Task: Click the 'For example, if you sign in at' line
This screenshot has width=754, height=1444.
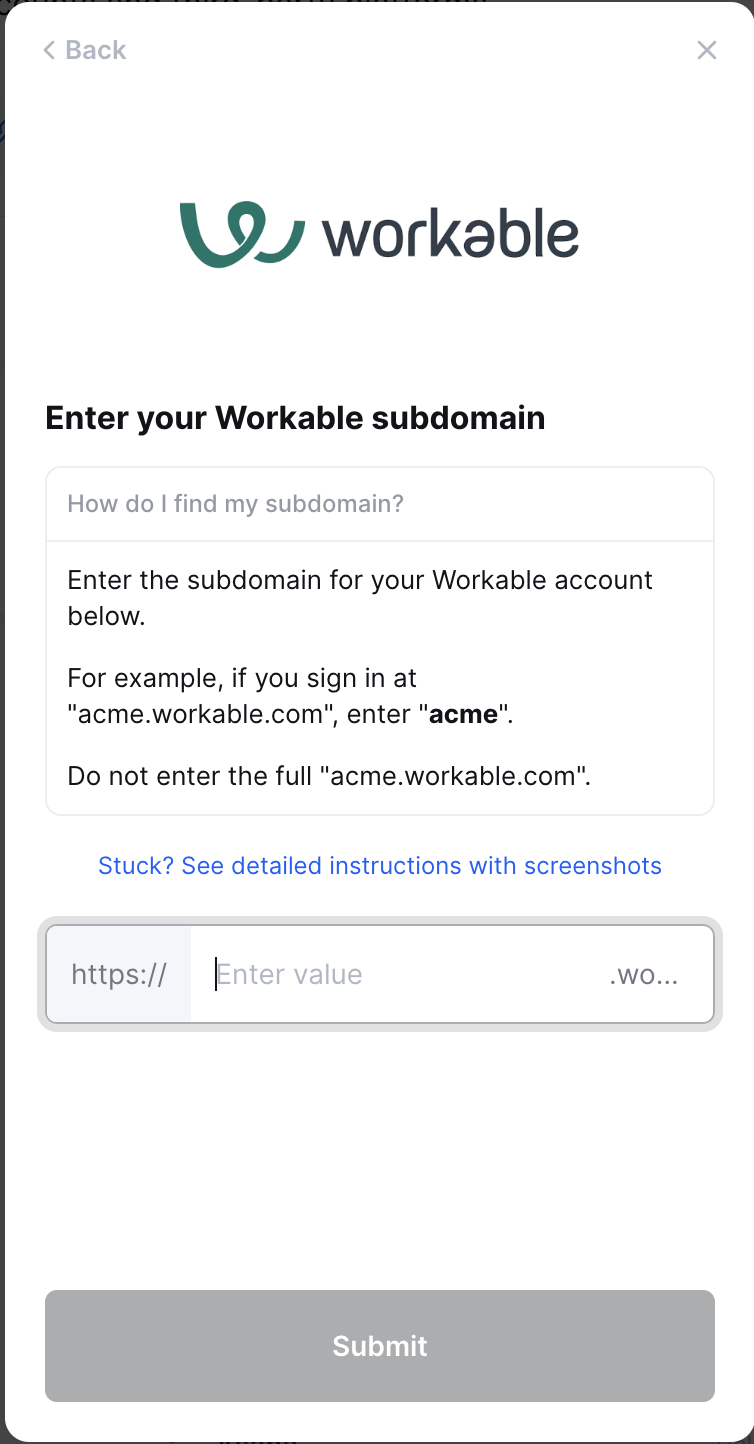Action: point(242,679)
